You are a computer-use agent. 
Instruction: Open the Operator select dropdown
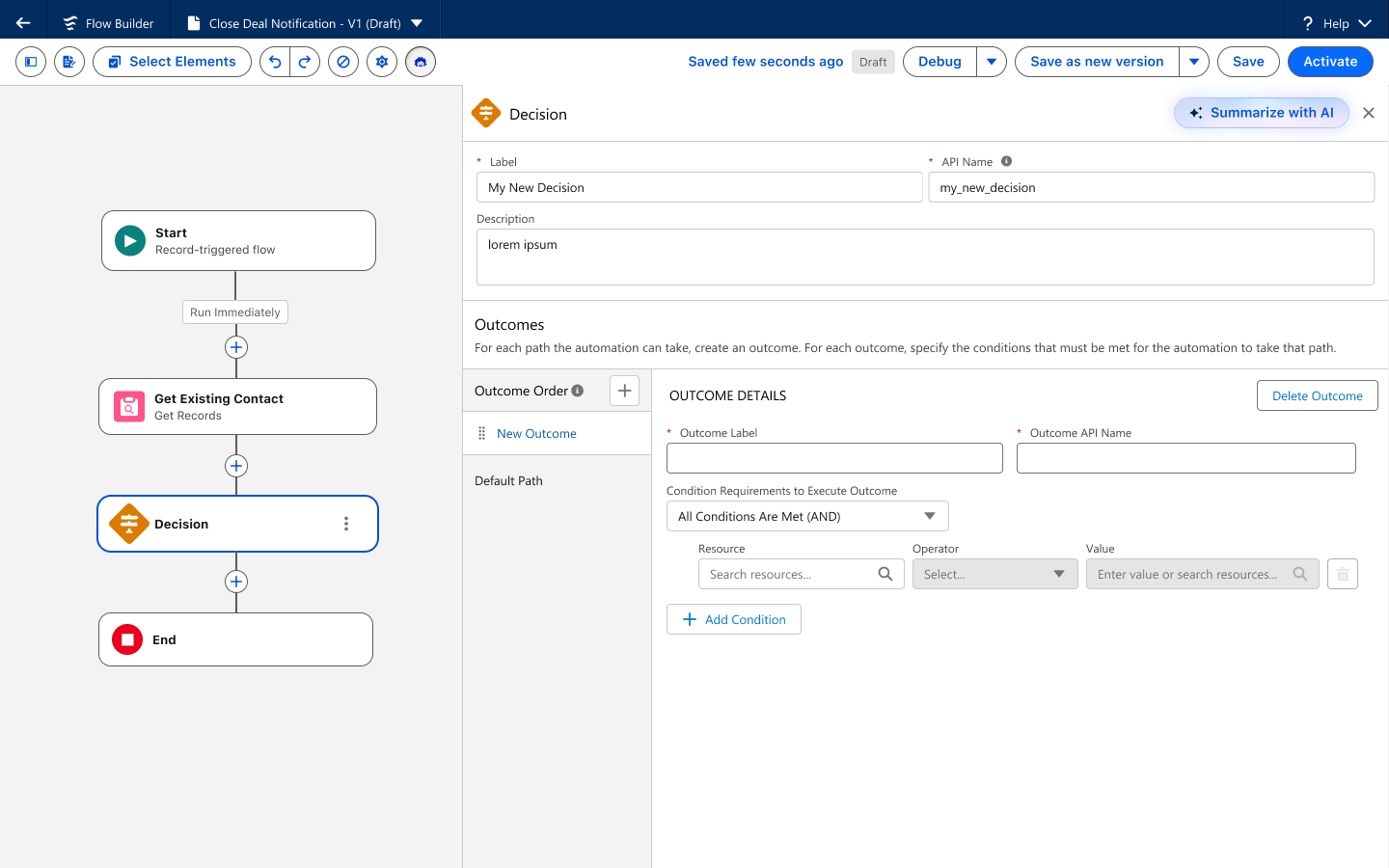[x=994, y=574]
